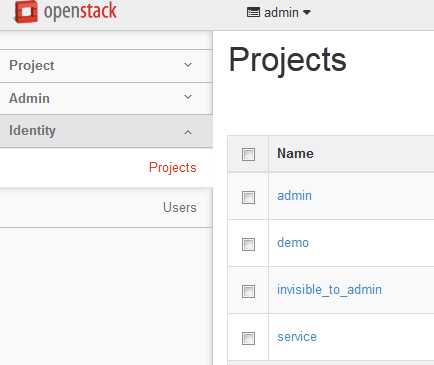Image resolution: width=434 pixels, height=365 pixels.
Task: Open the service project link
Action: tap(297, 337)
